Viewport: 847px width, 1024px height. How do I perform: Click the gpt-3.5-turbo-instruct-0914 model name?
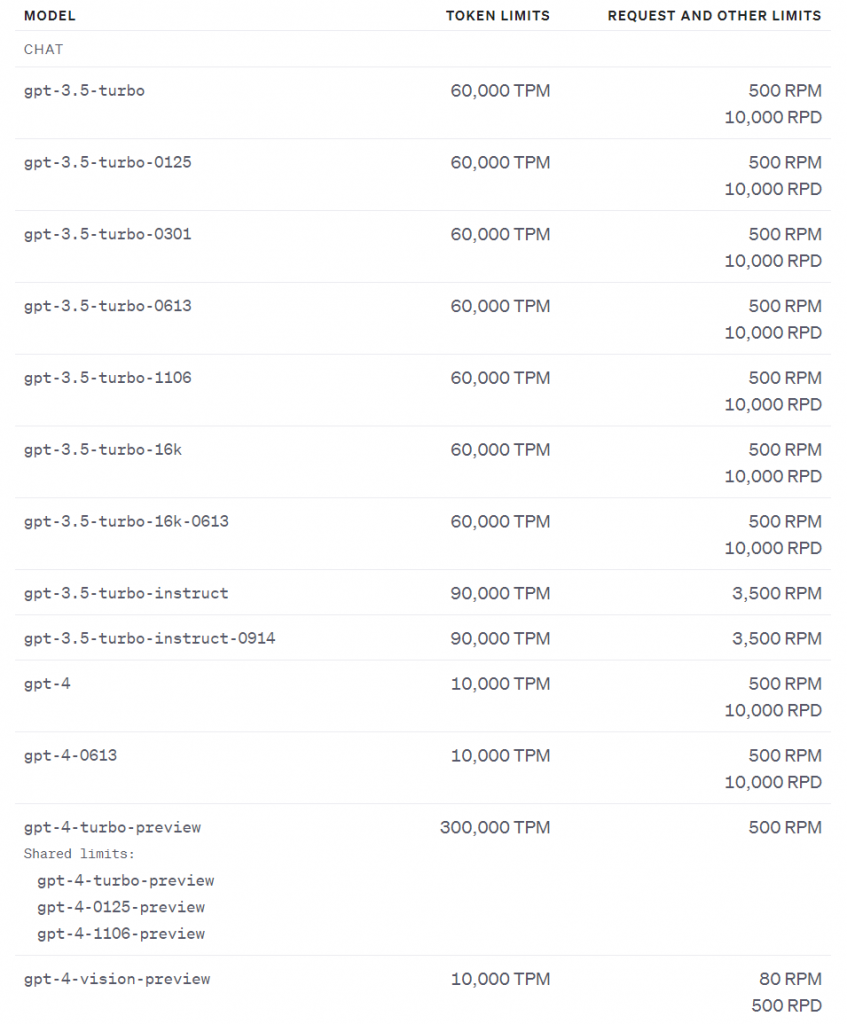pos(149,639)
